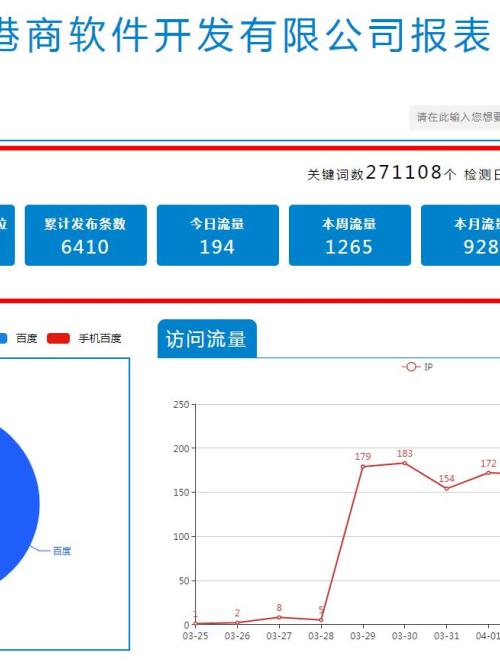Click the 关键词数 label
500x666 pixels.
tap(336, 175)
